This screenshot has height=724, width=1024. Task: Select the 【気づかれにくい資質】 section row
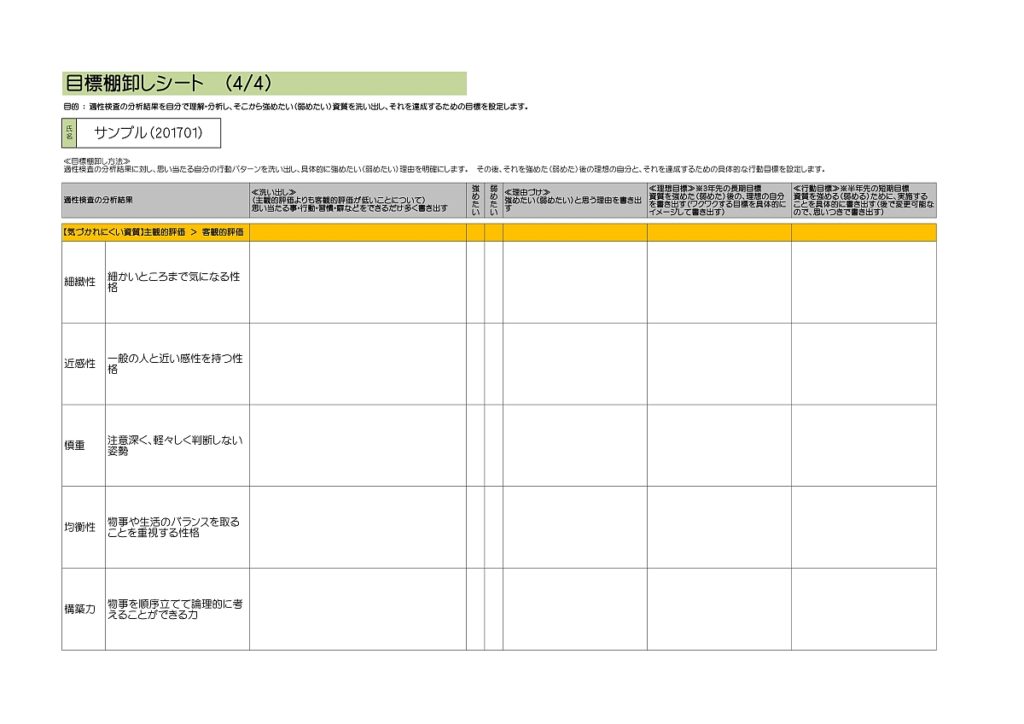tap(499, 232)
